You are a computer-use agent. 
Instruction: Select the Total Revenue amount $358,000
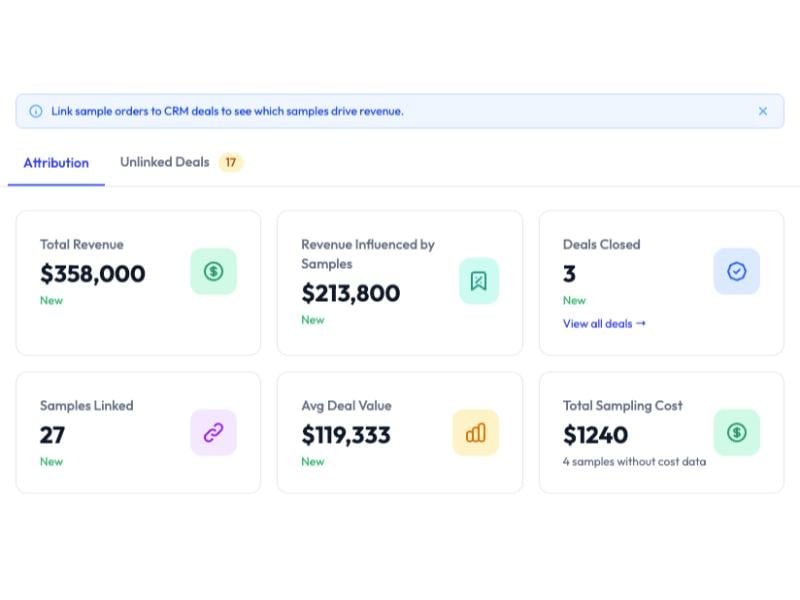92,274
